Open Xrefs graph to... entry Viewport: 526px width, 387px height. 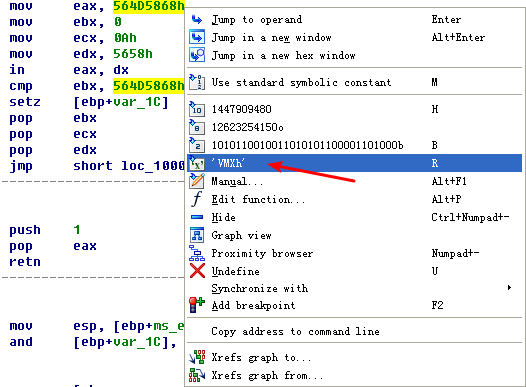(355, 357)
